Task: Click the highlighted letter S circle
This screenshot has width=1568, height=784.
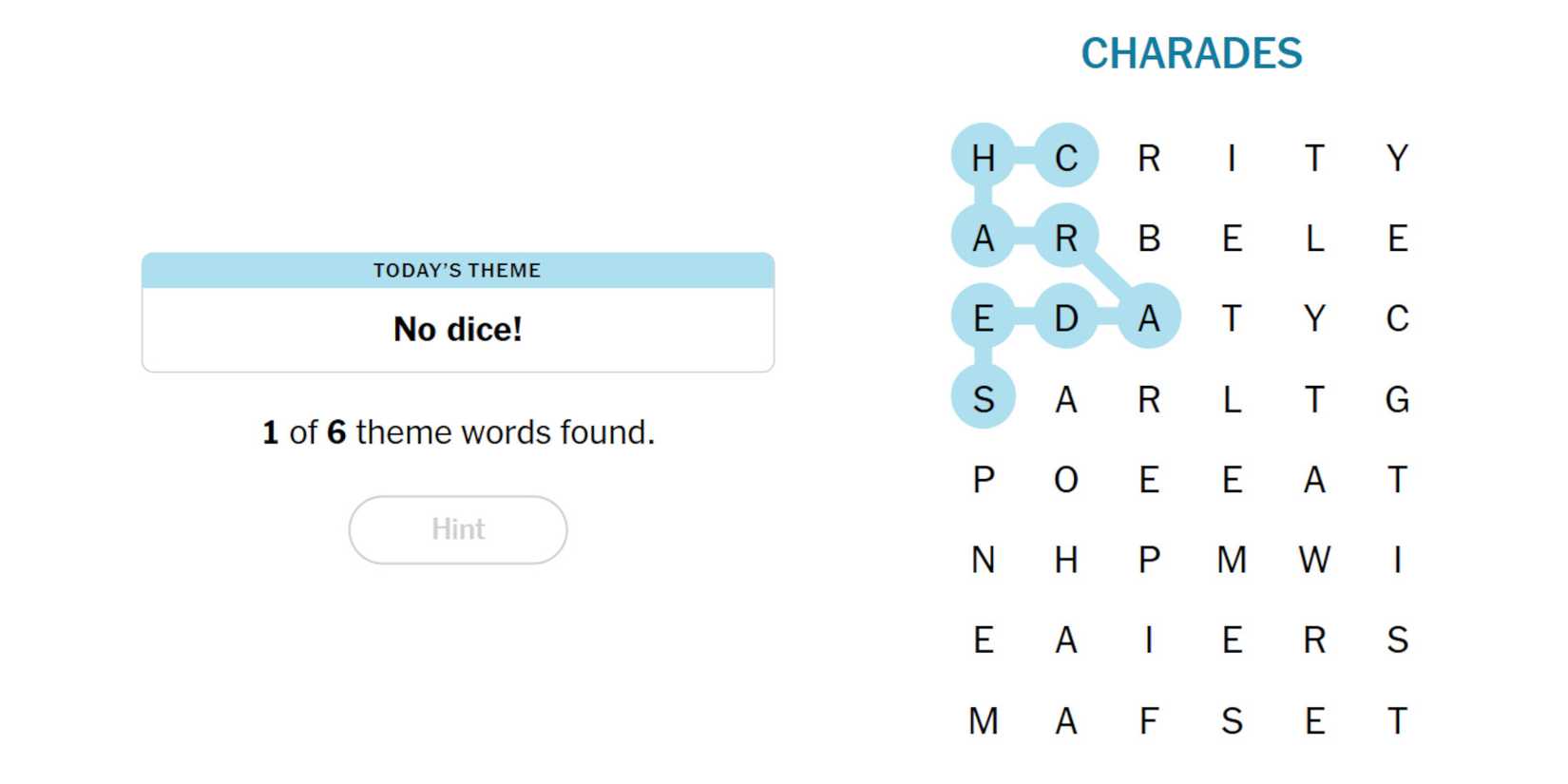Action: [x=983, y=398]
